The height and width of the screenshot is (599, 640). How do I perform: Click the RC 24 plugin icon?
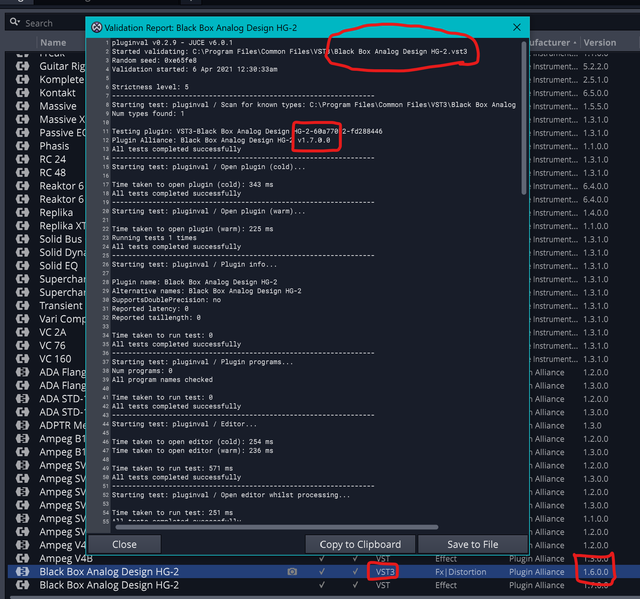pos(22,159)
